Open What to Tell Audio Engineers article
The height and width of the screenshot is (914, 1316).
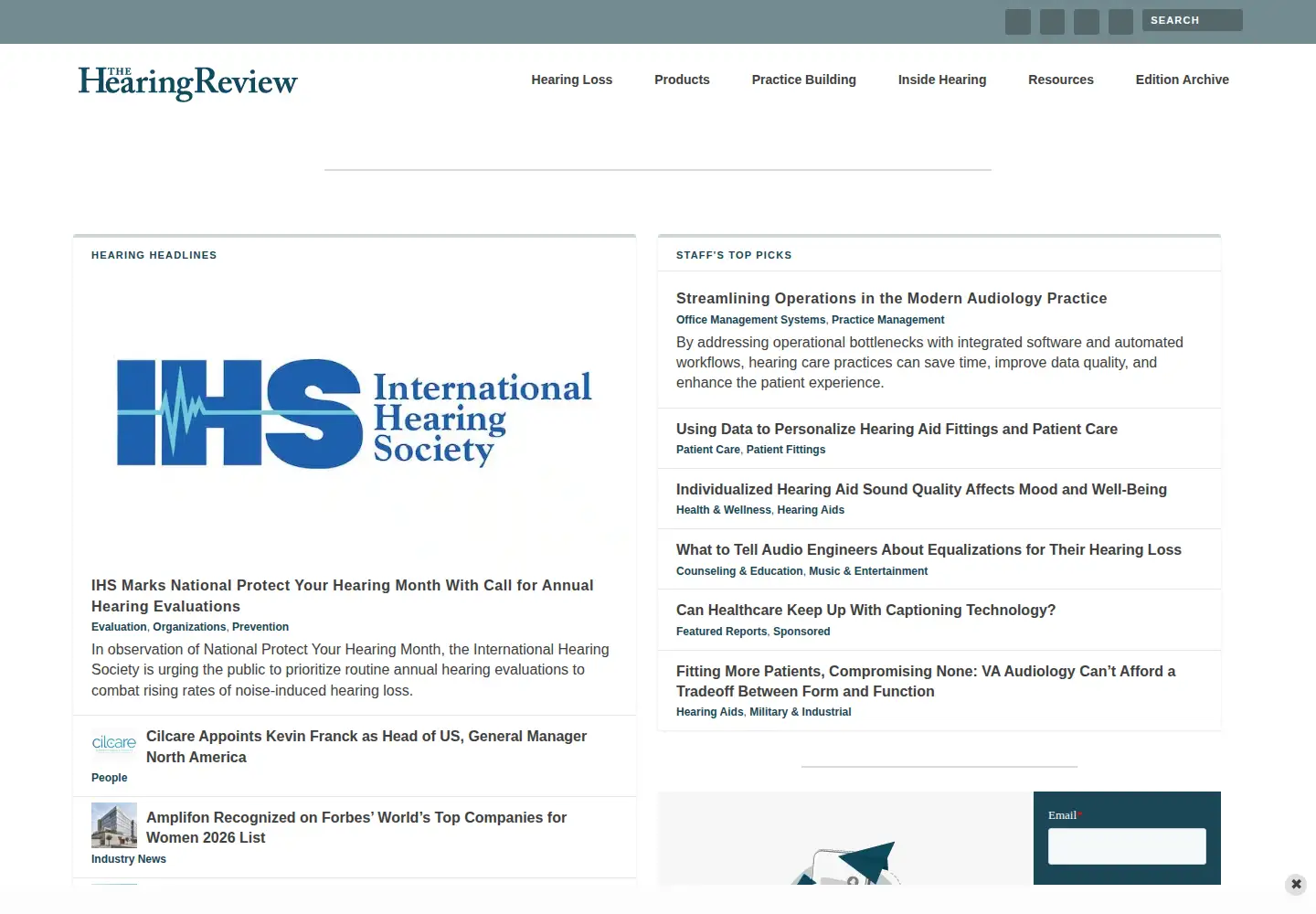click(929, 549)
